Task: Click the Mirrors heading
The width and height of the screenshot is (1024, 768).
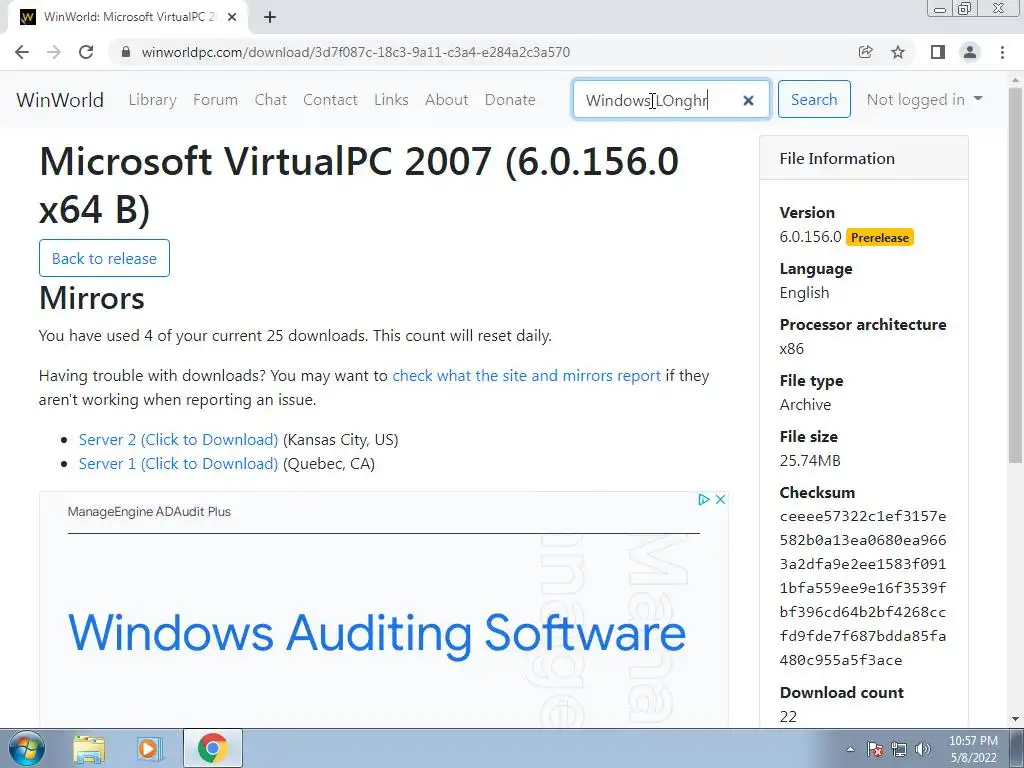Action: (91, 298)
